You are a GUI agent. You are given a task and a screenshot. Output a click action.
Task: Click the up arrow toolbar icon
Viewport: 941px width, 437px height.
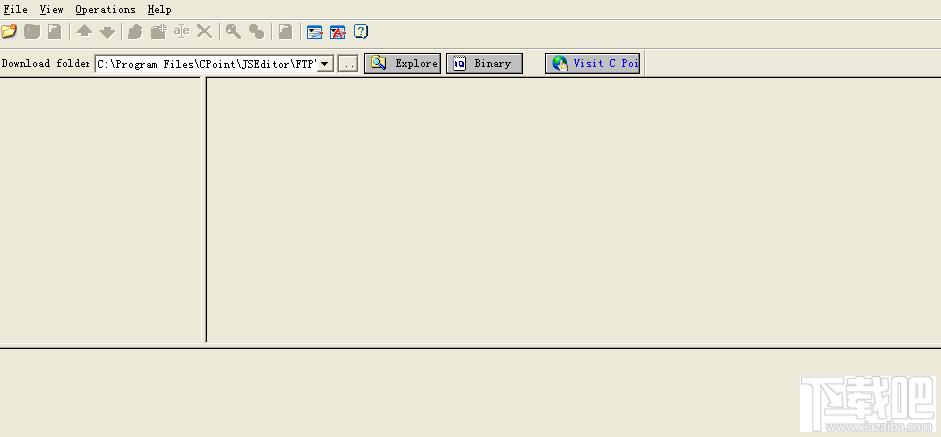click(x=84, y=31)
